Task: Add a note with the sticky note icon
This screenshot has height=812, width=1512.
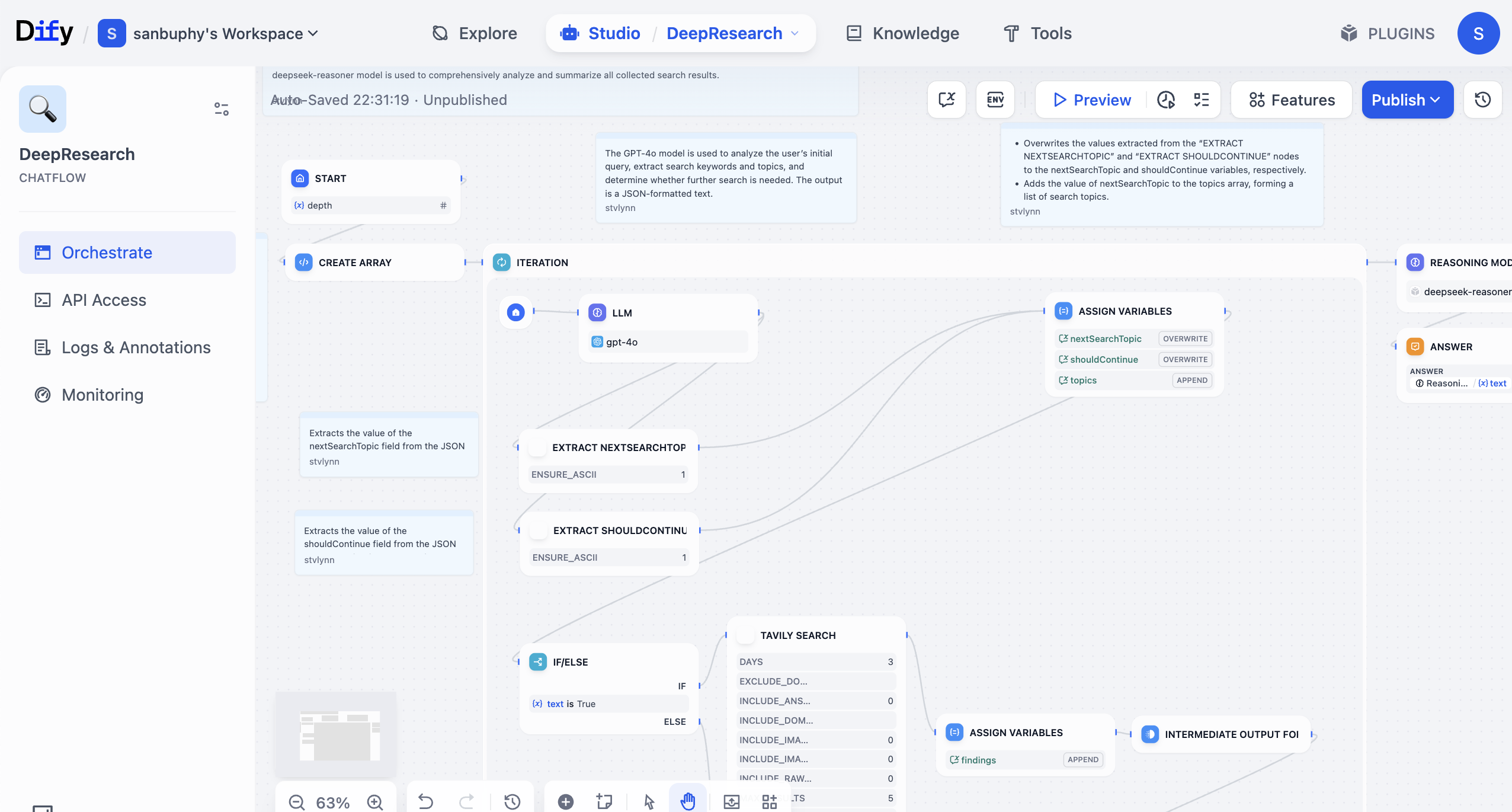Action: [604, 801]
